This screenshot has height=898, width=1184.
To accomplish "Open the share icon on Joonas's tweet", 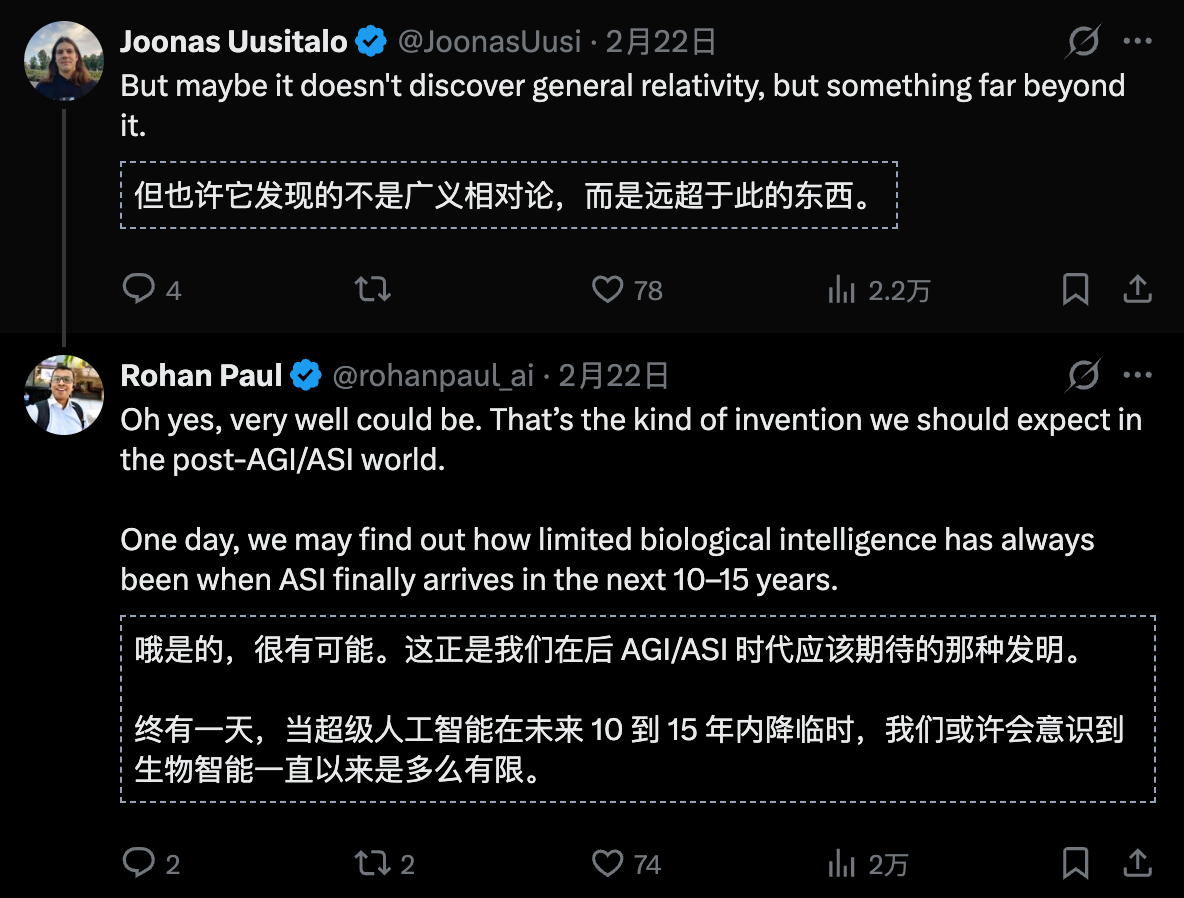I will (x=1138, y=289).
